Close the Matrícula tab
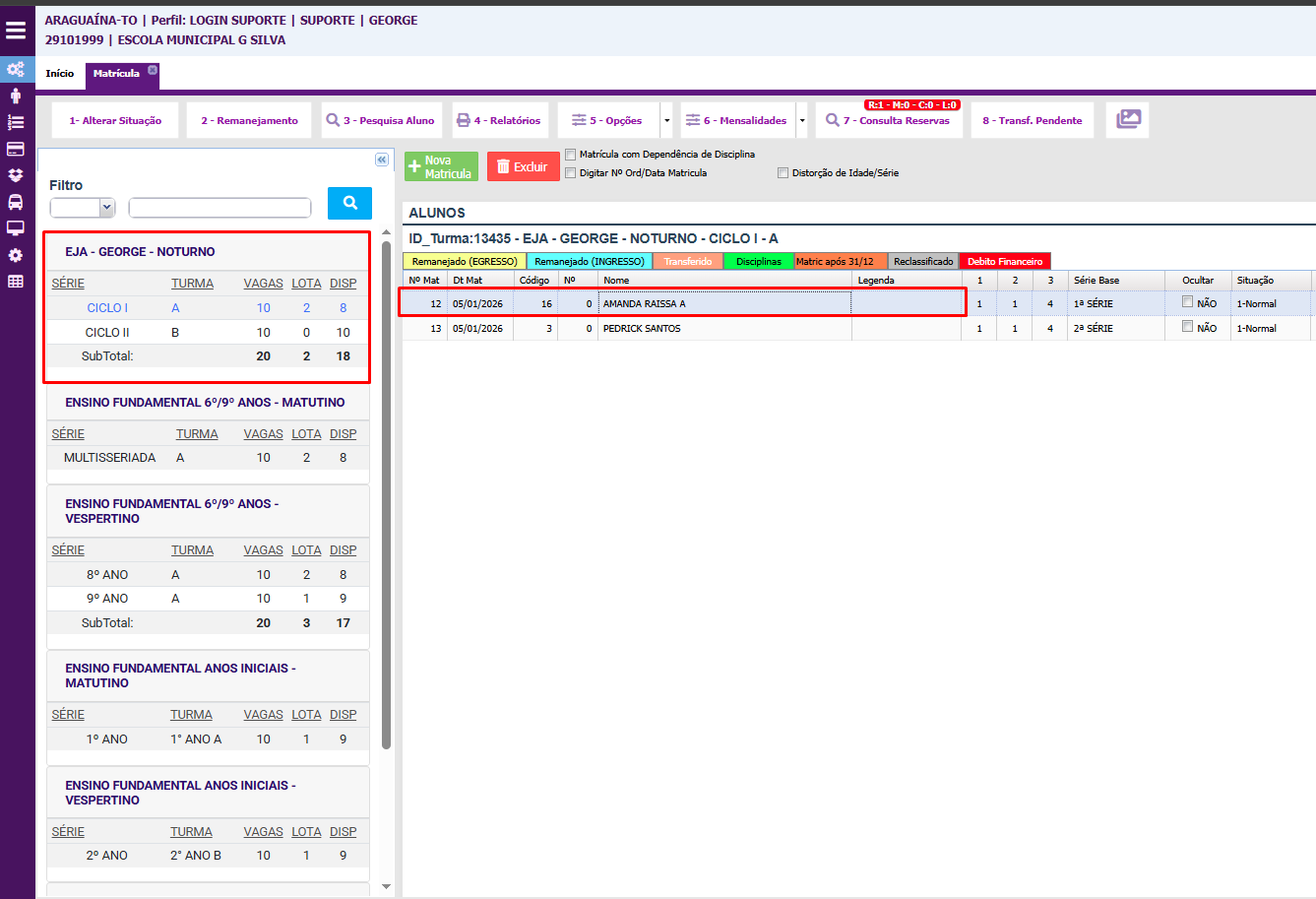Viewport: 1316px width, 899px height. click(153, 70)
